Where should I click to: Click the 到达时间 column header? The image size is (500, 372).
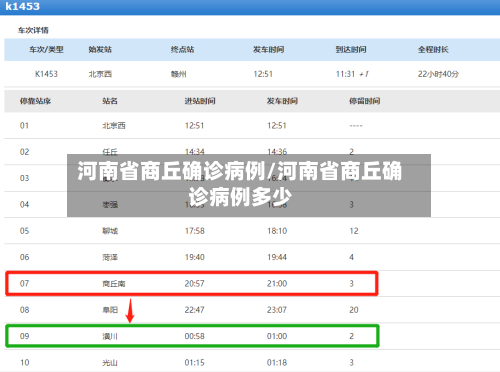pos(351,49)
